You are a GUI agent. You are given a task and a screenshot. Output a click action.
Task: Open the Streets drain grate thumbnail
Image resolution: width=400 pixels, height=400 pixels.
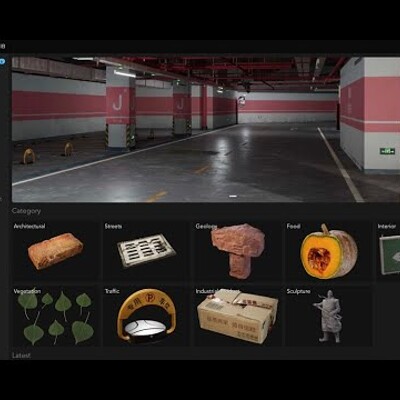click(x=146, y=250)
